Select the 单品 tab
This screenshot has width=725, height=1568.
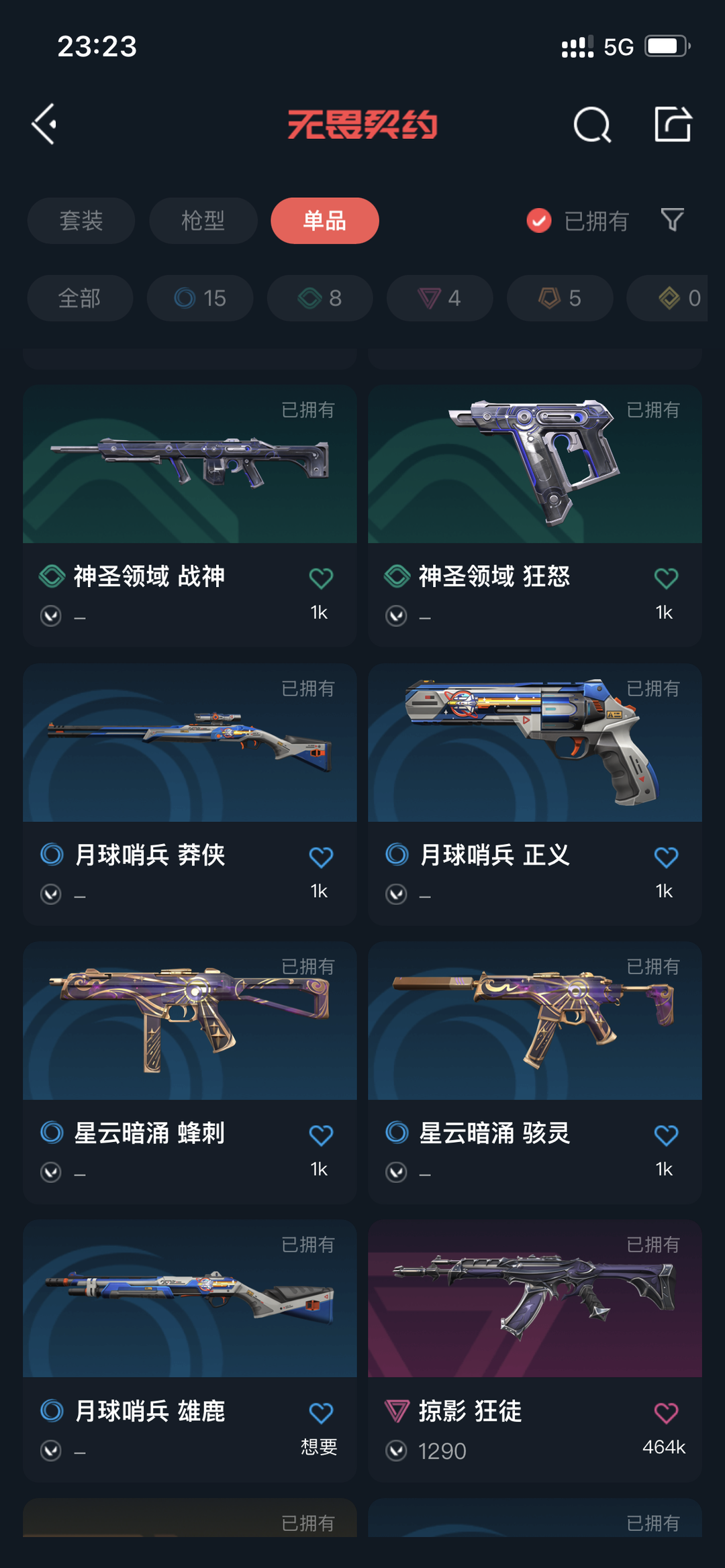[x=325, y=221]
